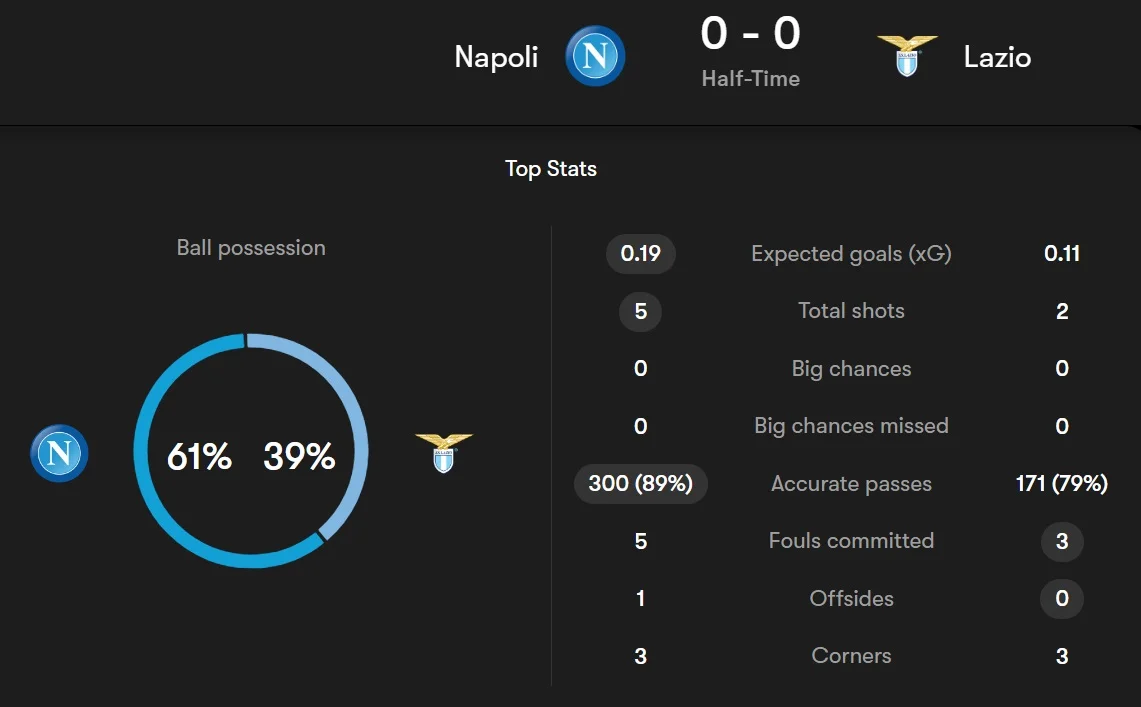
Task: Click the Napoli crest in the header
Action: tap(595, 56)
